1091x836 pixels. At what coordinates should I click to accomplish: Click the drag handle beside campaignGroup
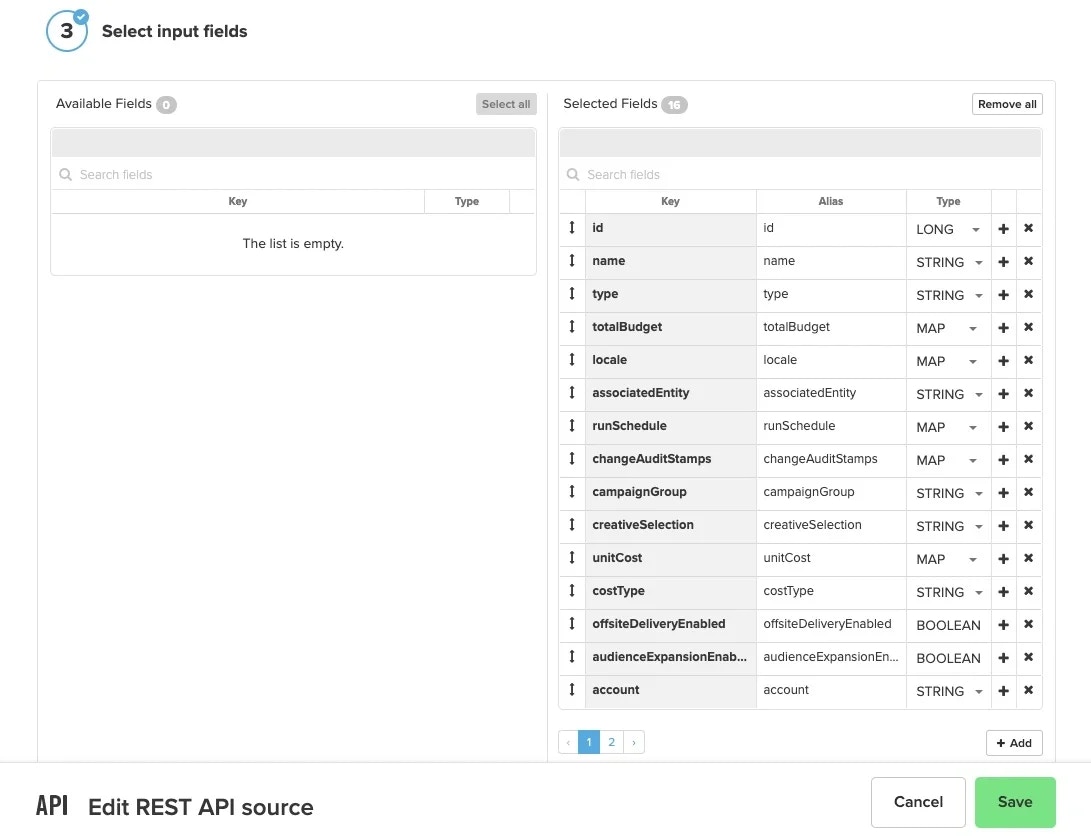click(571, 492)
